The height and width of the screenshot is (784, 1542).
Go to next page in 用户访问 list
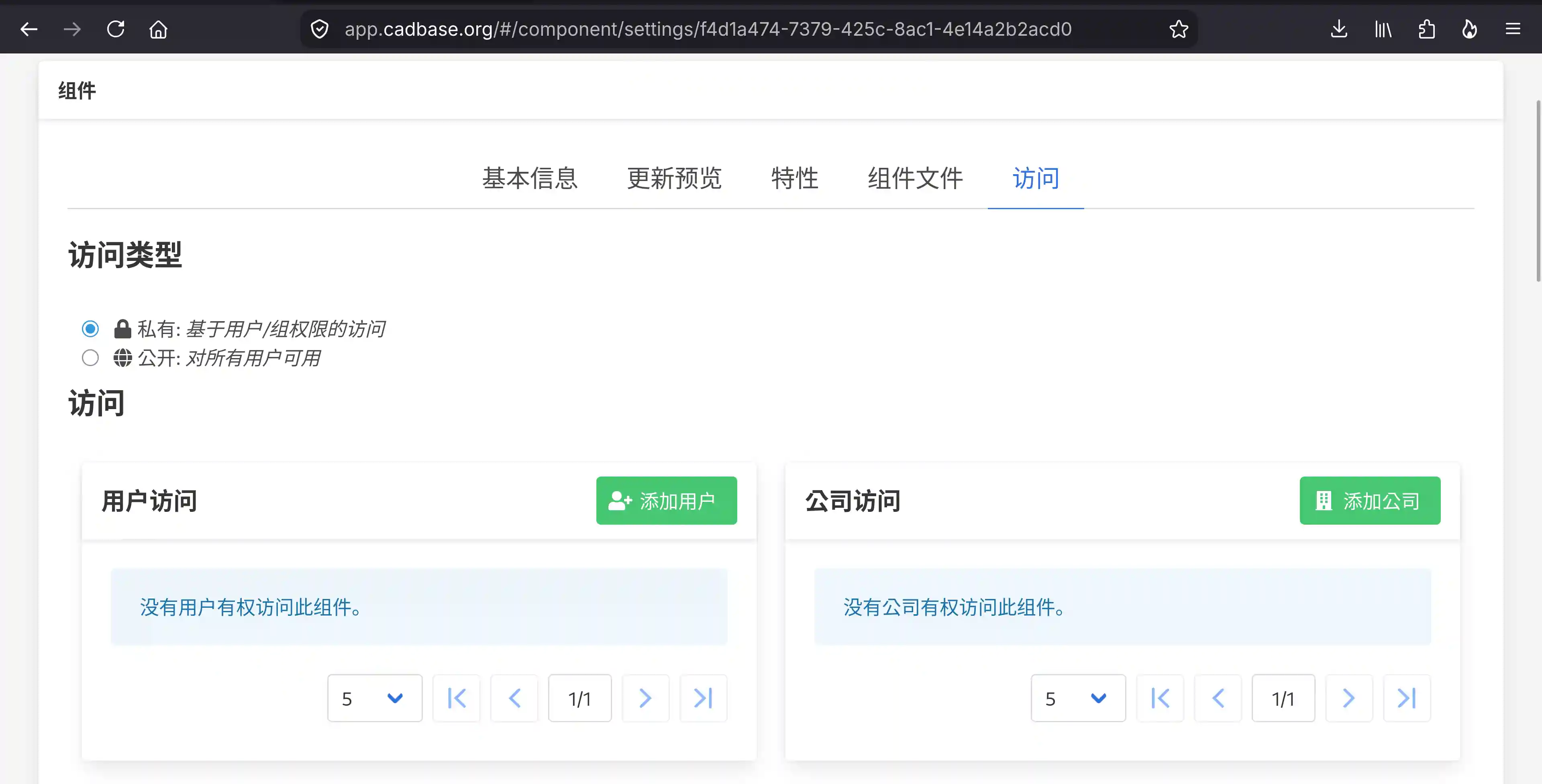(x=645, y=698)
